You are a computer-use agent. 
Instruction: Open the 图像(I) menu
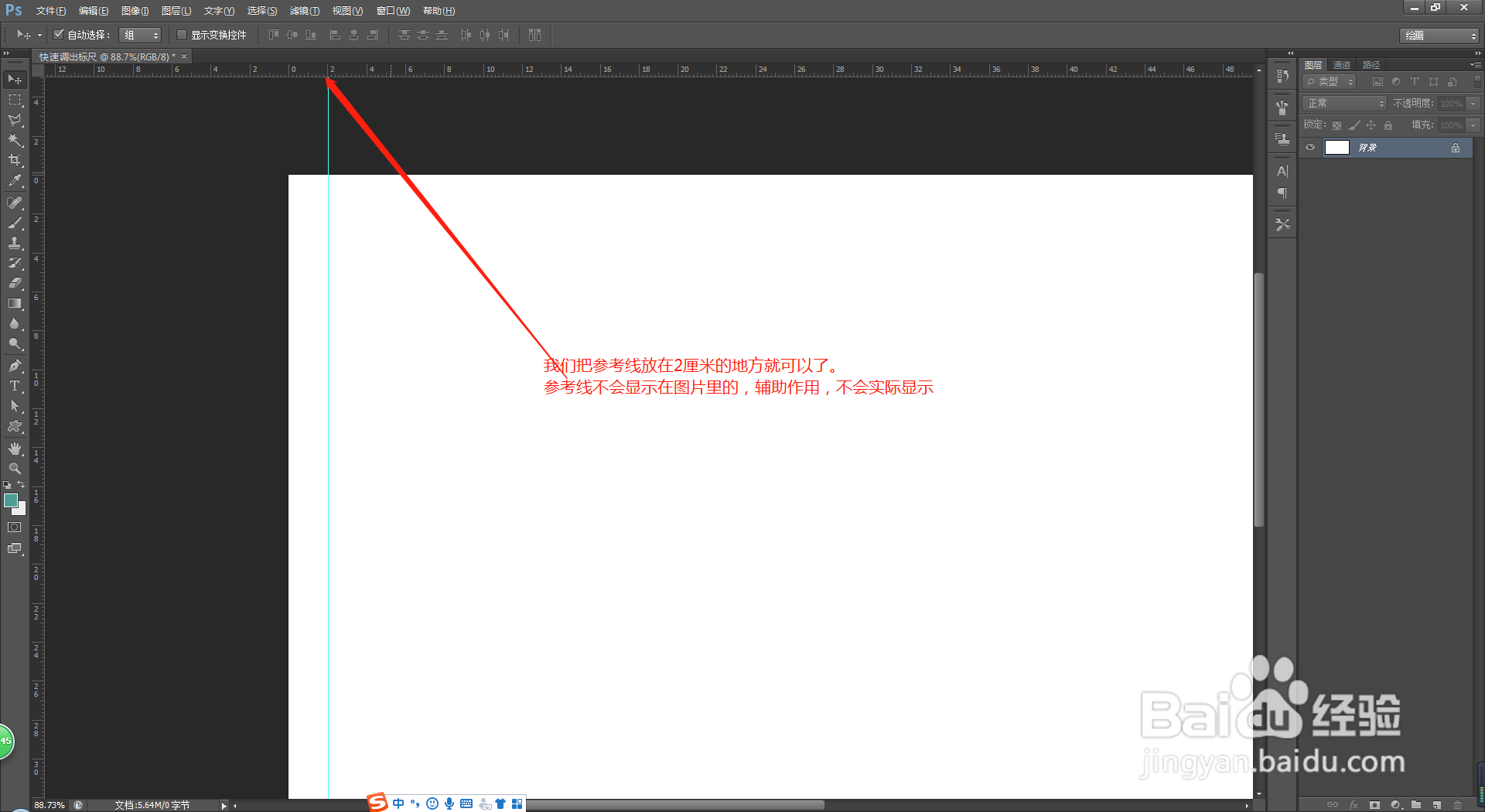[135, 11]
